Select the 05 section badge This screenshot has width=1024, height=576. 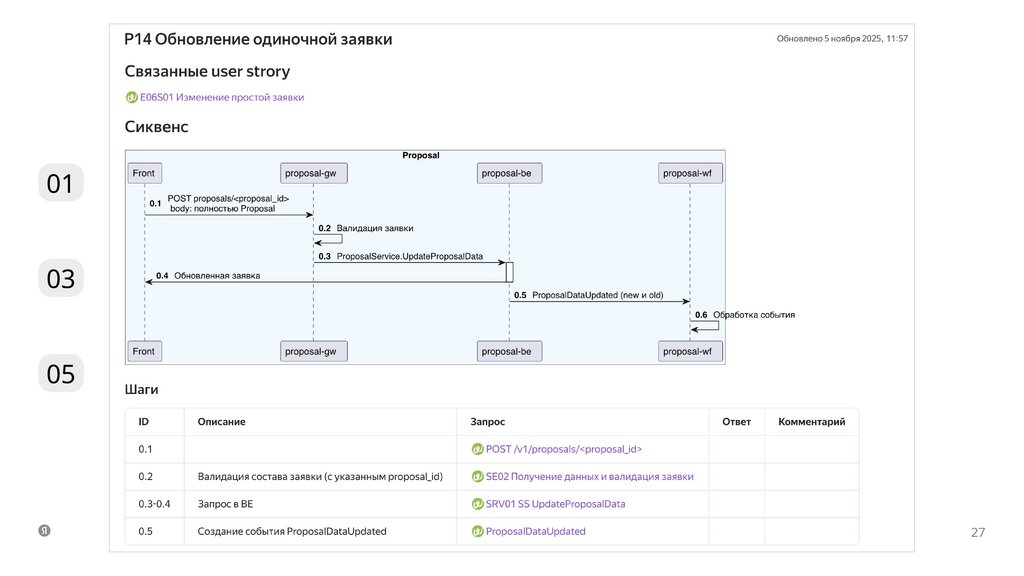(61, 374)
